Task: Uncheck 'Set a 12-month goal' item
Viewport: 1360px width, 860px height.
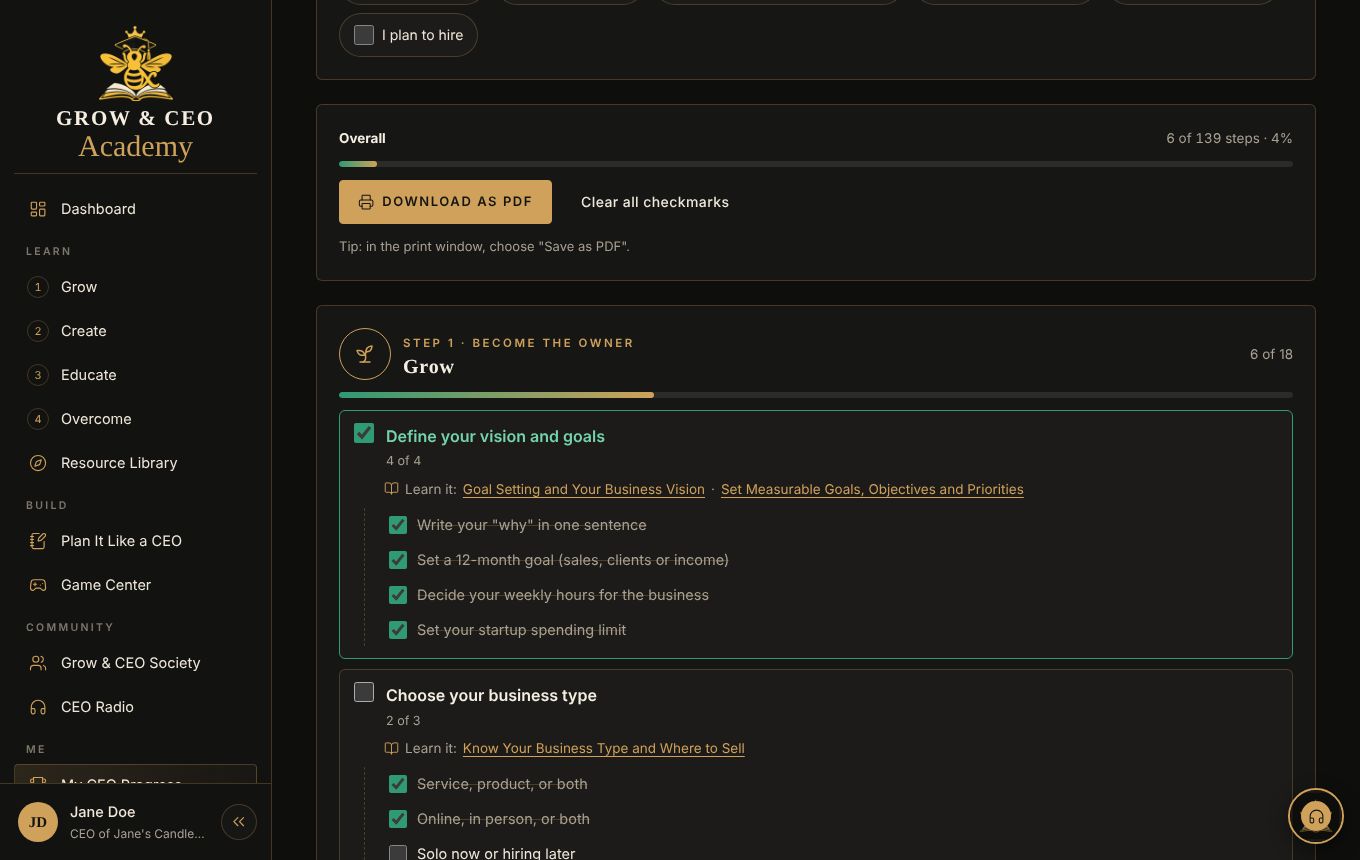Action: 398,560
